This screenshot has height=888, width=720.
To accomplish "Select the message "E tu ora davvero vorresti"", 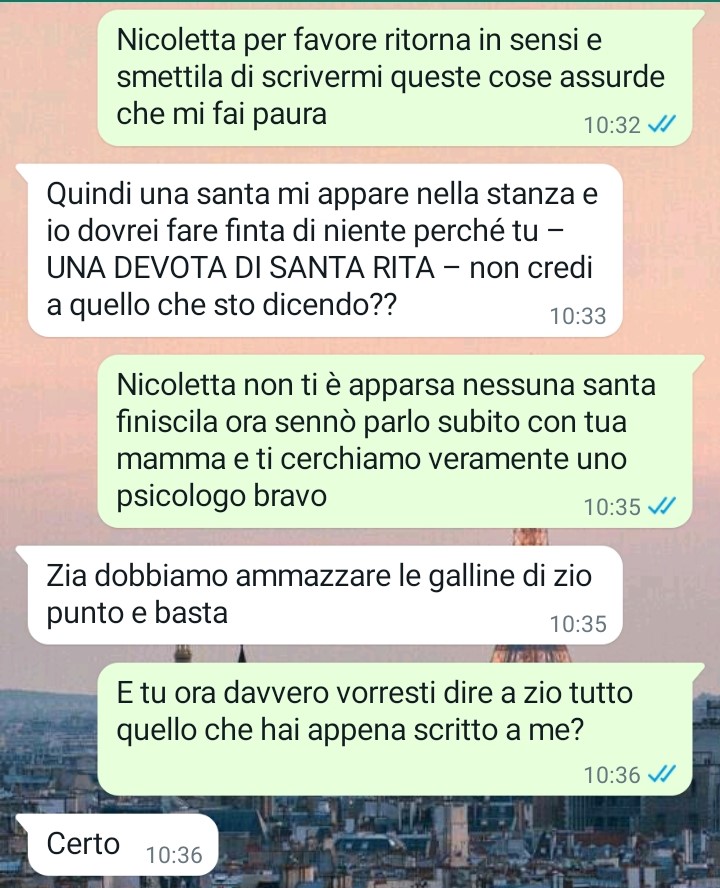I will (x=395, y=729).
